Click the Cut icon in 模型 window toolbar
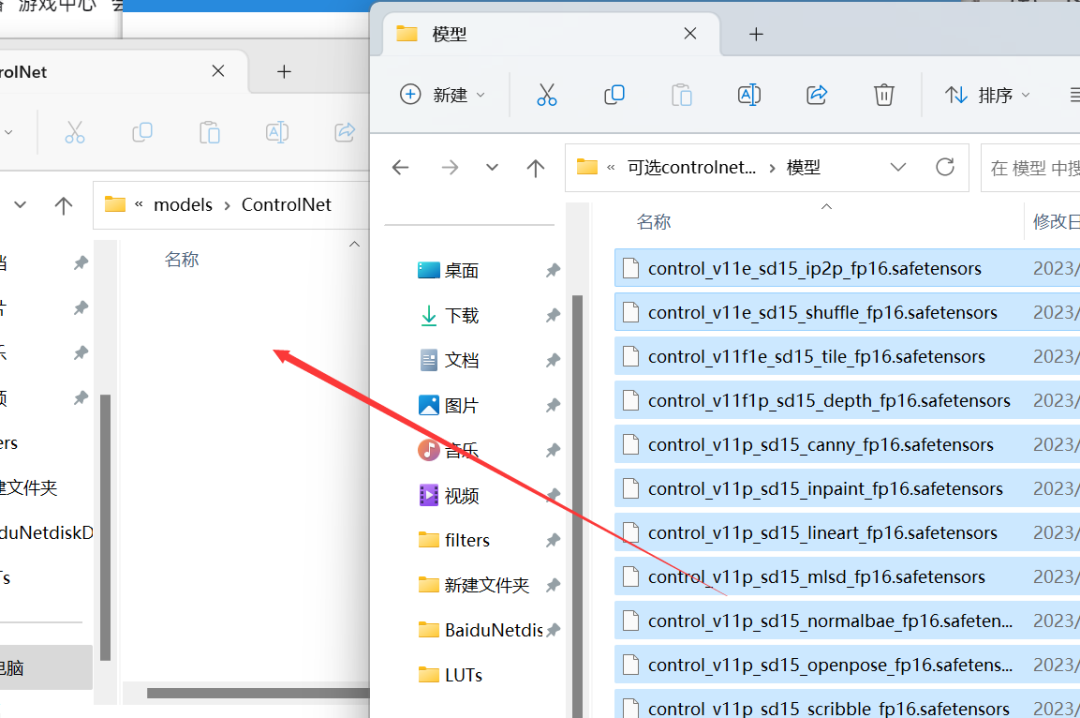This screenshot has height=718, width=1080. pos(546,95)
